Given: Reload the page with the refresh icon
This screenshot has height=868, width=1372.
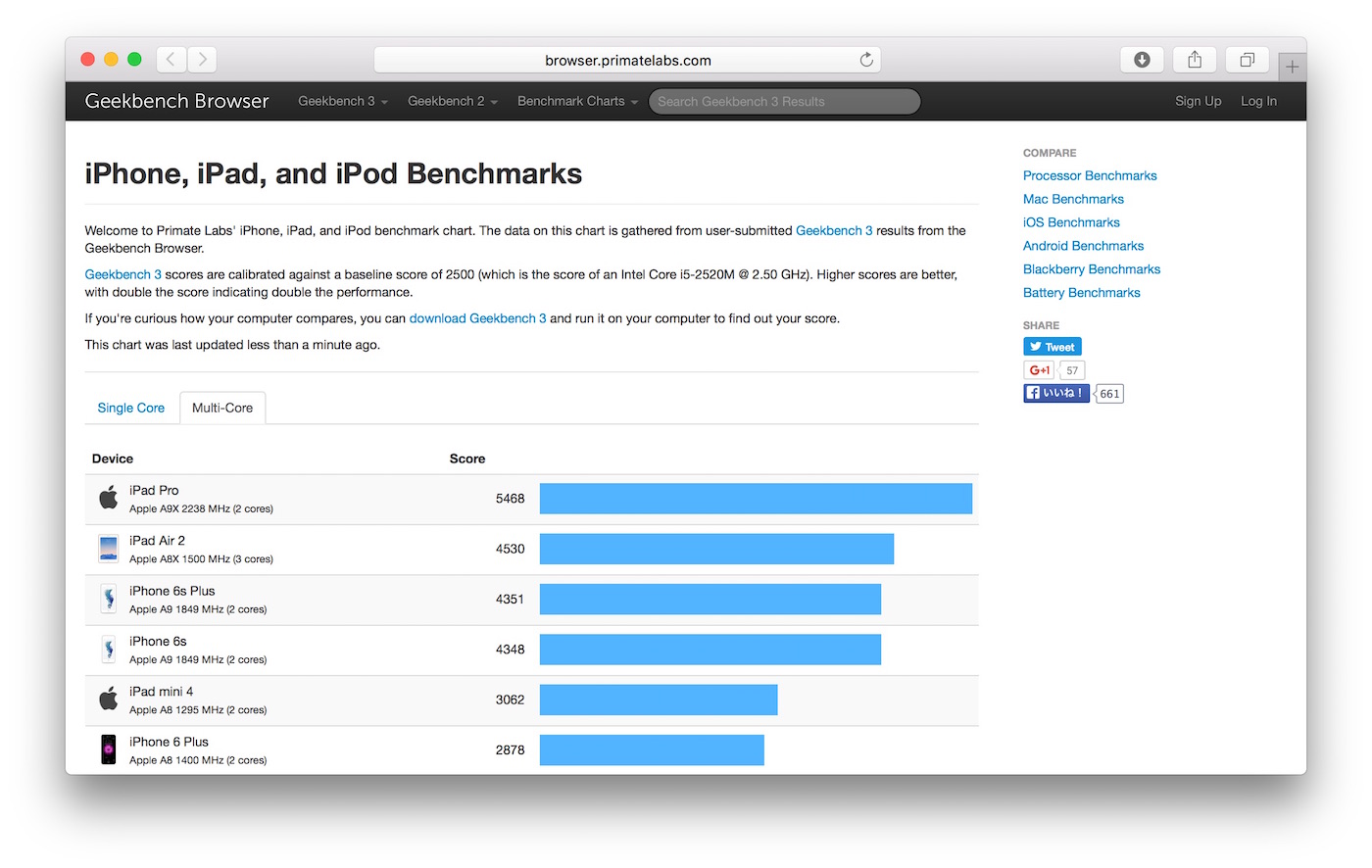Looking at the screenshot, I should click(x=866, y=60).
